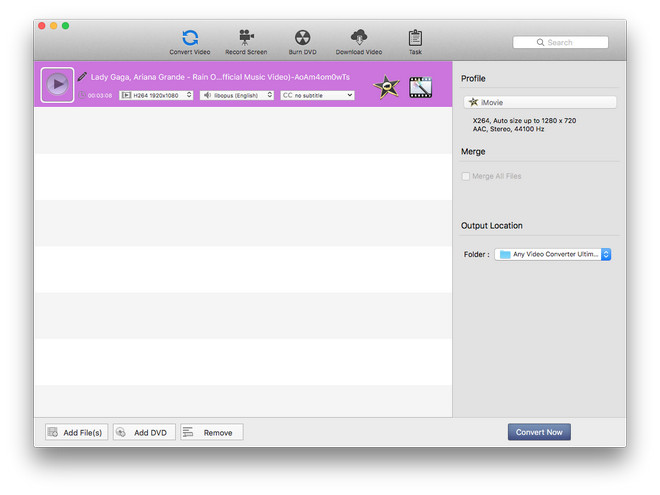
Task: Minimize the window with yellow button
Action: pos(53,26)
